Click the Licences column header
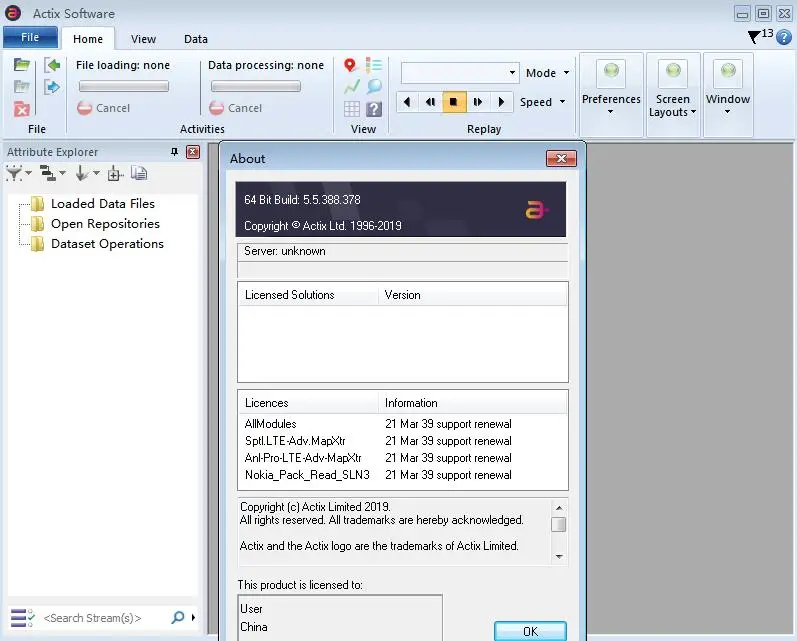 [308, 403]
